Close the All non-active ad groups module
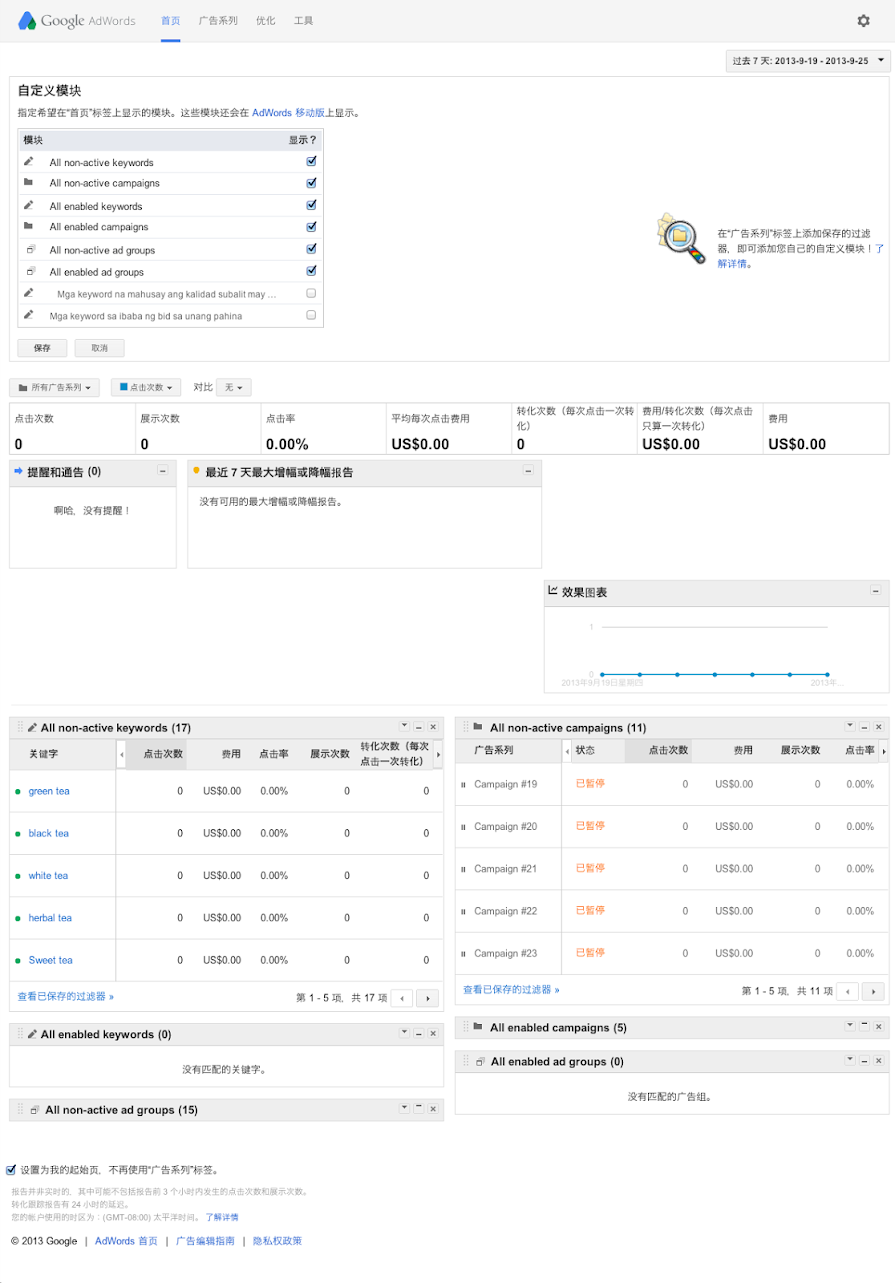This screenshot has width=895, height=1283. click(433, 1109)
